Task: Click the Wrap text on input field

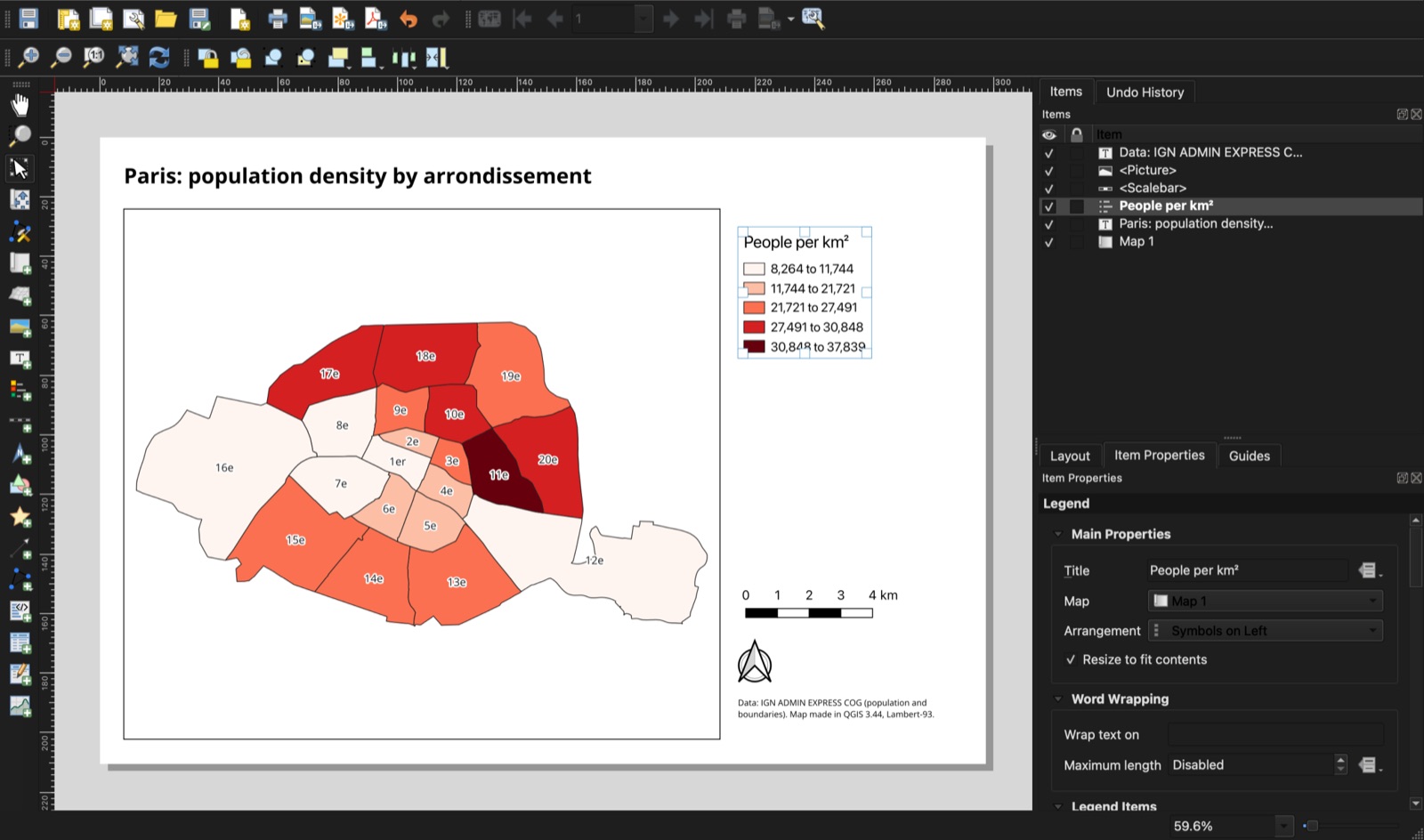Action: point(1275,734)
